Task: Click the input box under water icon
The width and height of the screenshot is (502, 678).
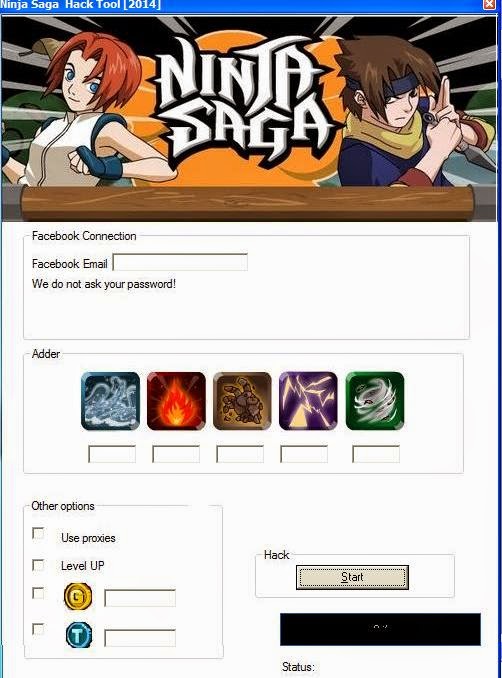Action: point(112,454)
